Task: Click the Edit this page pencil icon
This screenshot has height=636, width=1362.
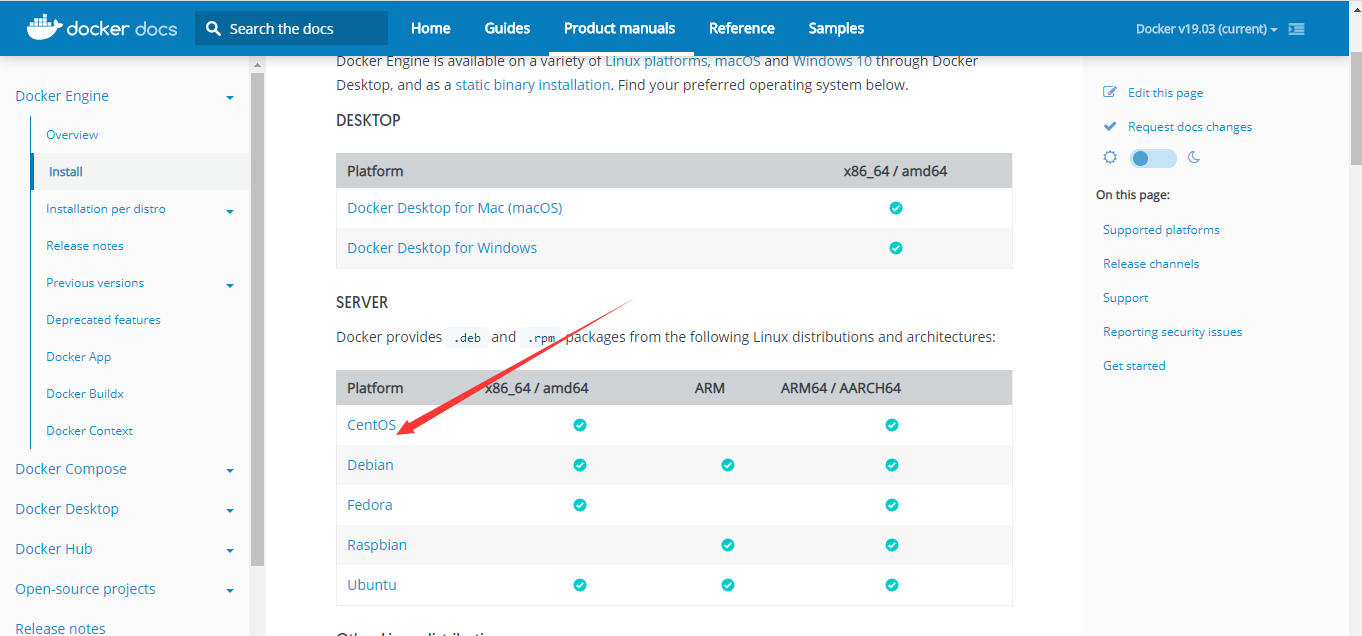Action: (x=1109, y=92)
